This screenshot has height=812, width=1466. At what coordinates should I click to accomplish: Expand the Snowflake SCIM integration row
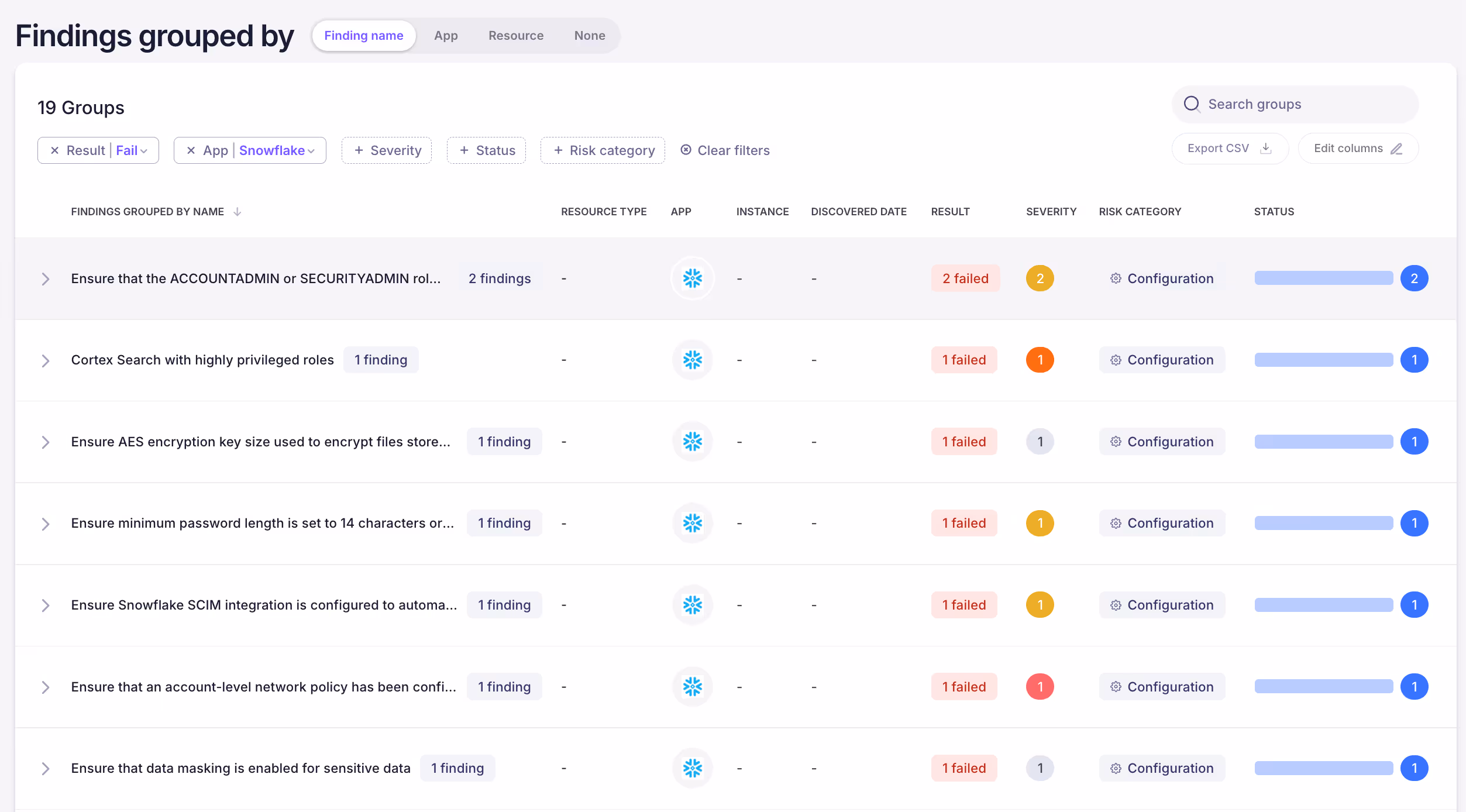46,605
